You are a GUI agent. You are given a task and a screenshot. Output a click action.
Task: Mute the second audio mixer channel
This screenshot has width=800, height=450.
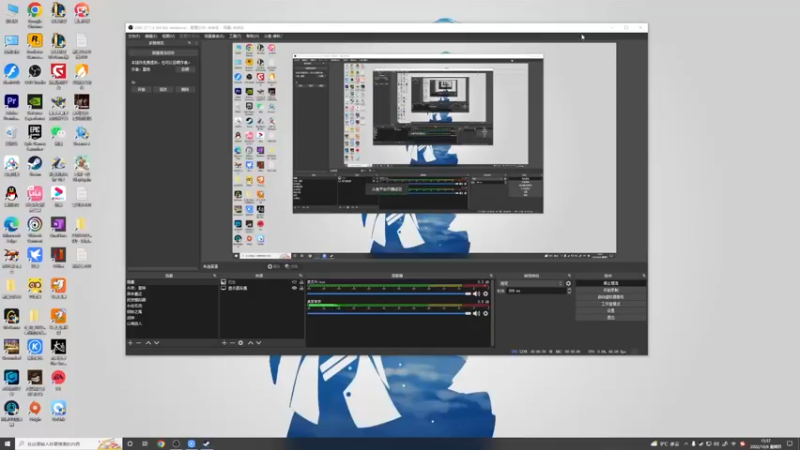(x=476, y=313)
